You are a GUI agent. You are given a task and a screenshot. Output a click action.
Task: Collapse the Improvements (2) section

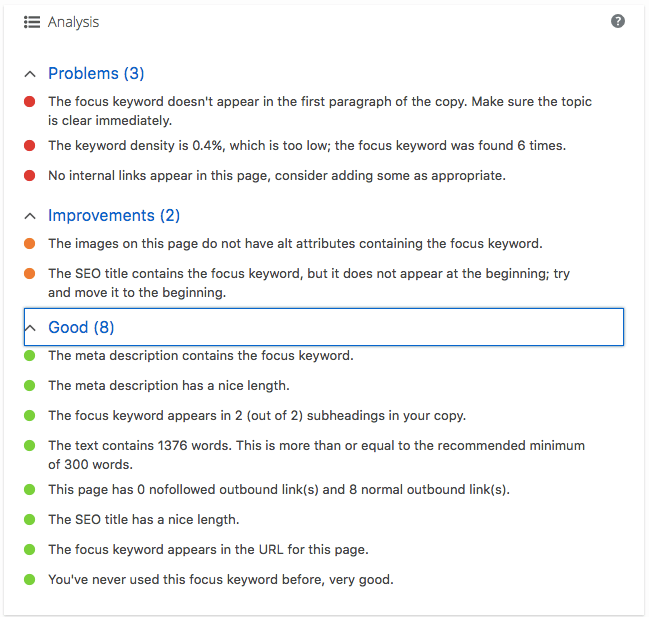[30, 216]
